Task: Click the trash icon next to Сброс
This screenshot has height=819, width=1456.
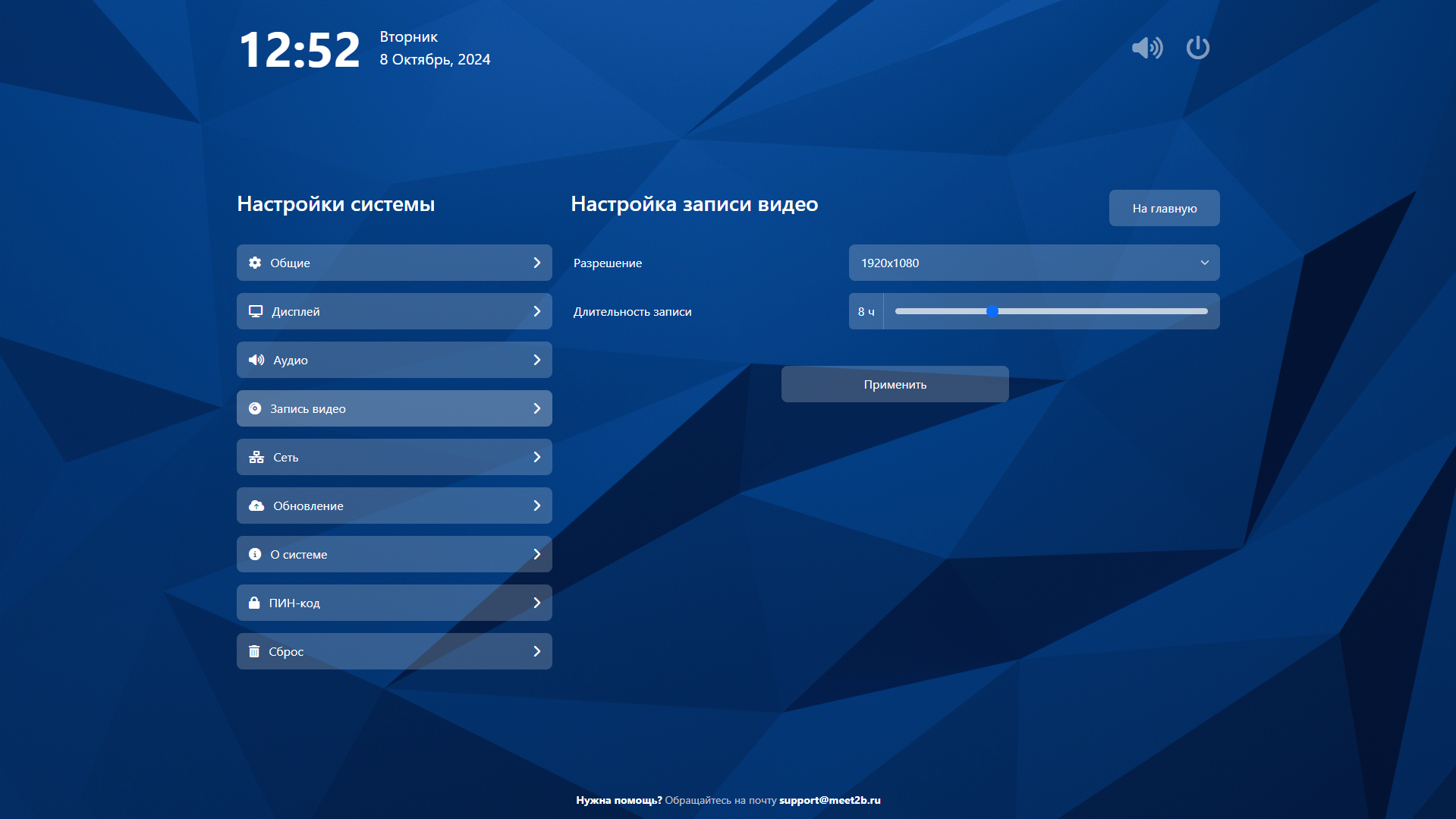Action: [x=254, y=651]
